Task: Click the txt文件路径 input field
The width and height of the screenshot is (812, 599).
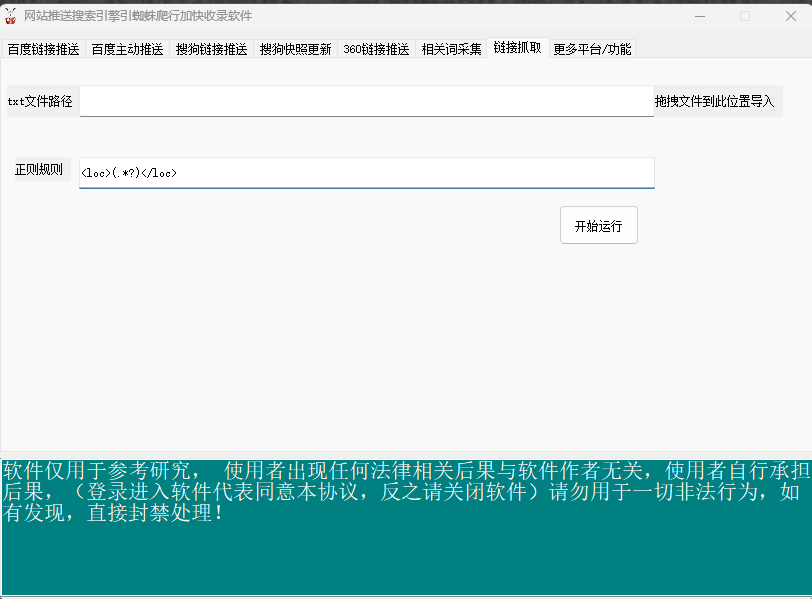Action: [366, 101]
